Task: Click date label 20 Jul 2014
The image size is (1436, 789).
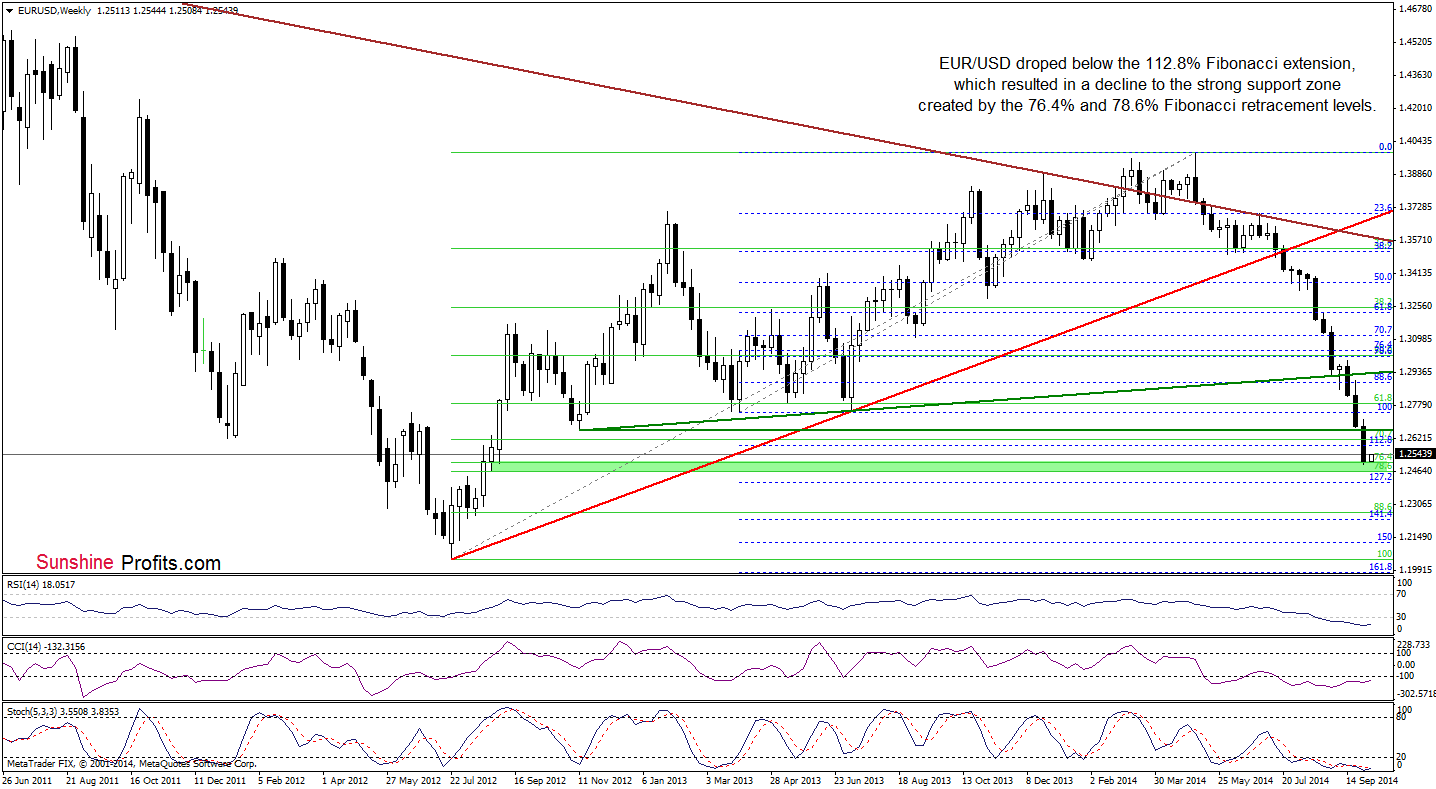Action: [x=1306, y=779]
